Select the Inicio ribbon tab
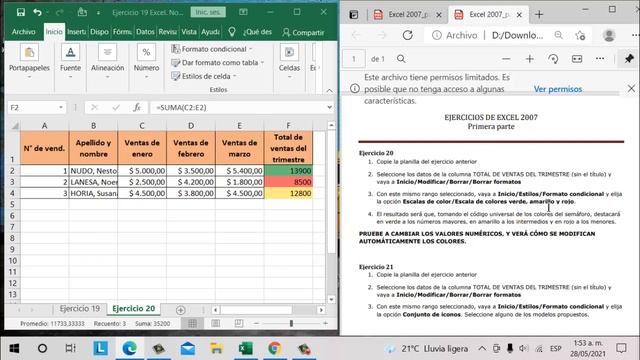This screenshot has height=360, width=640. pyautogui.click(x=54, y=32)
